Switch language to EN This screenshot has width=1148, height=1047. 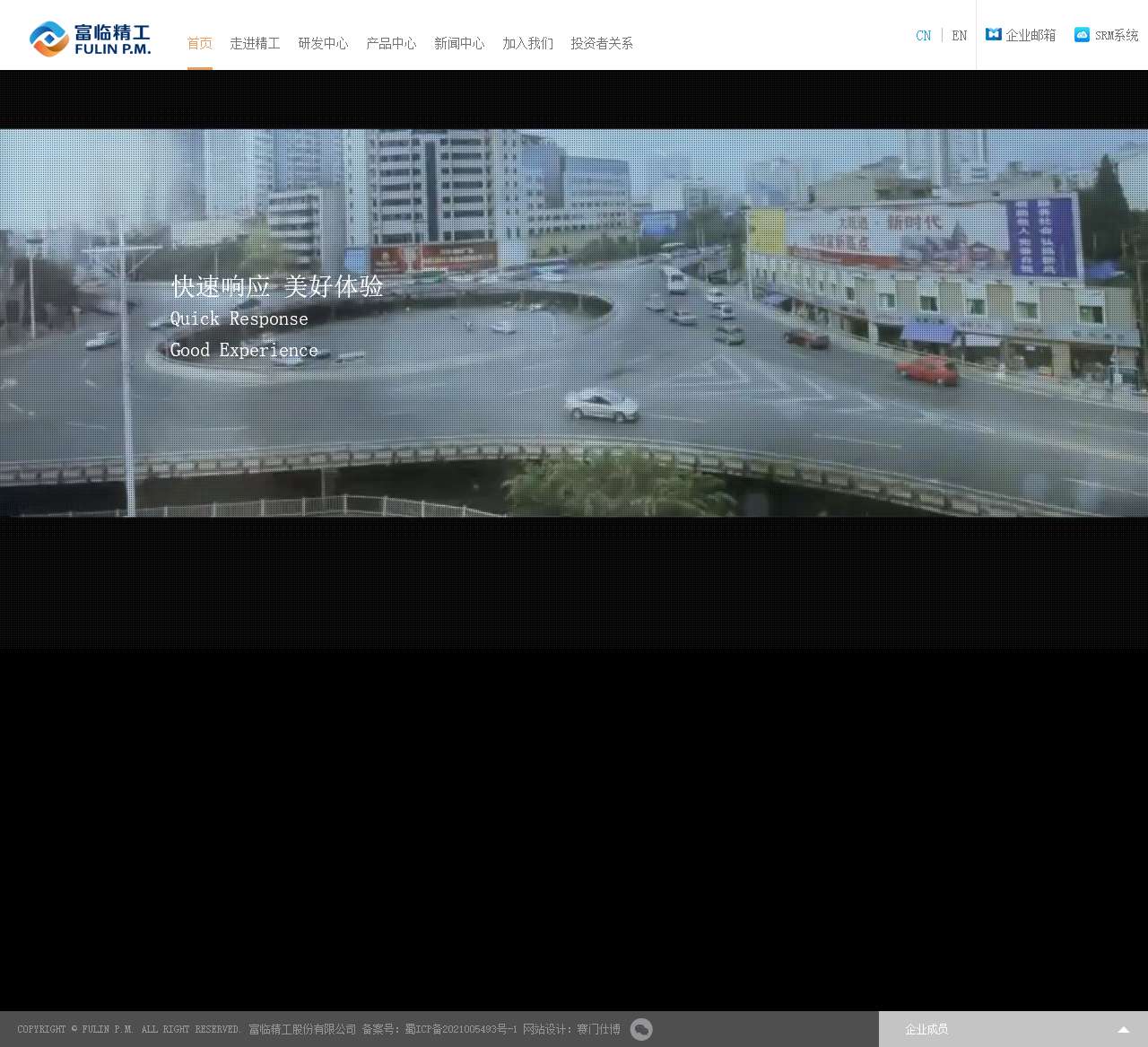960,36
